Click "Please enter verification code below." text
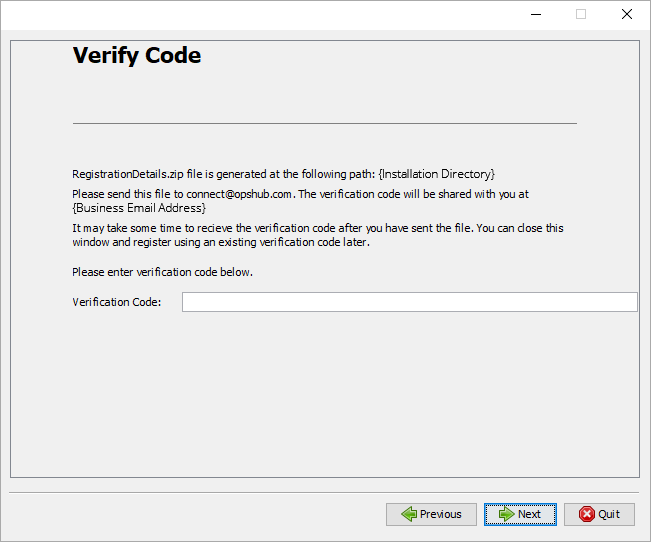This screenshot has height=542, width=651. coord(162,272)
